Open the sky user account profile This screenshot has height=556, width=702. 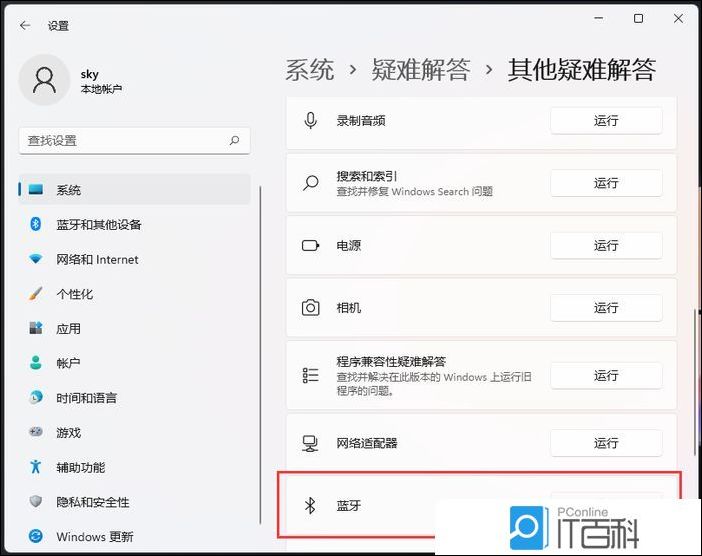coord(72,80)
